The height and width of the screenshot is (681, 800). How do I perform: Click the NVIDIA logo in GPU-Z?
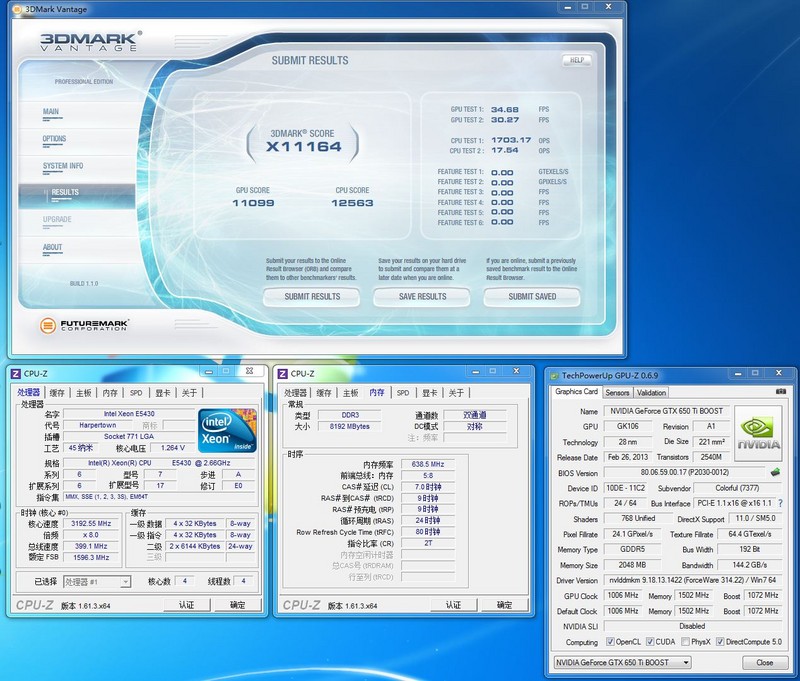point(758,433)
